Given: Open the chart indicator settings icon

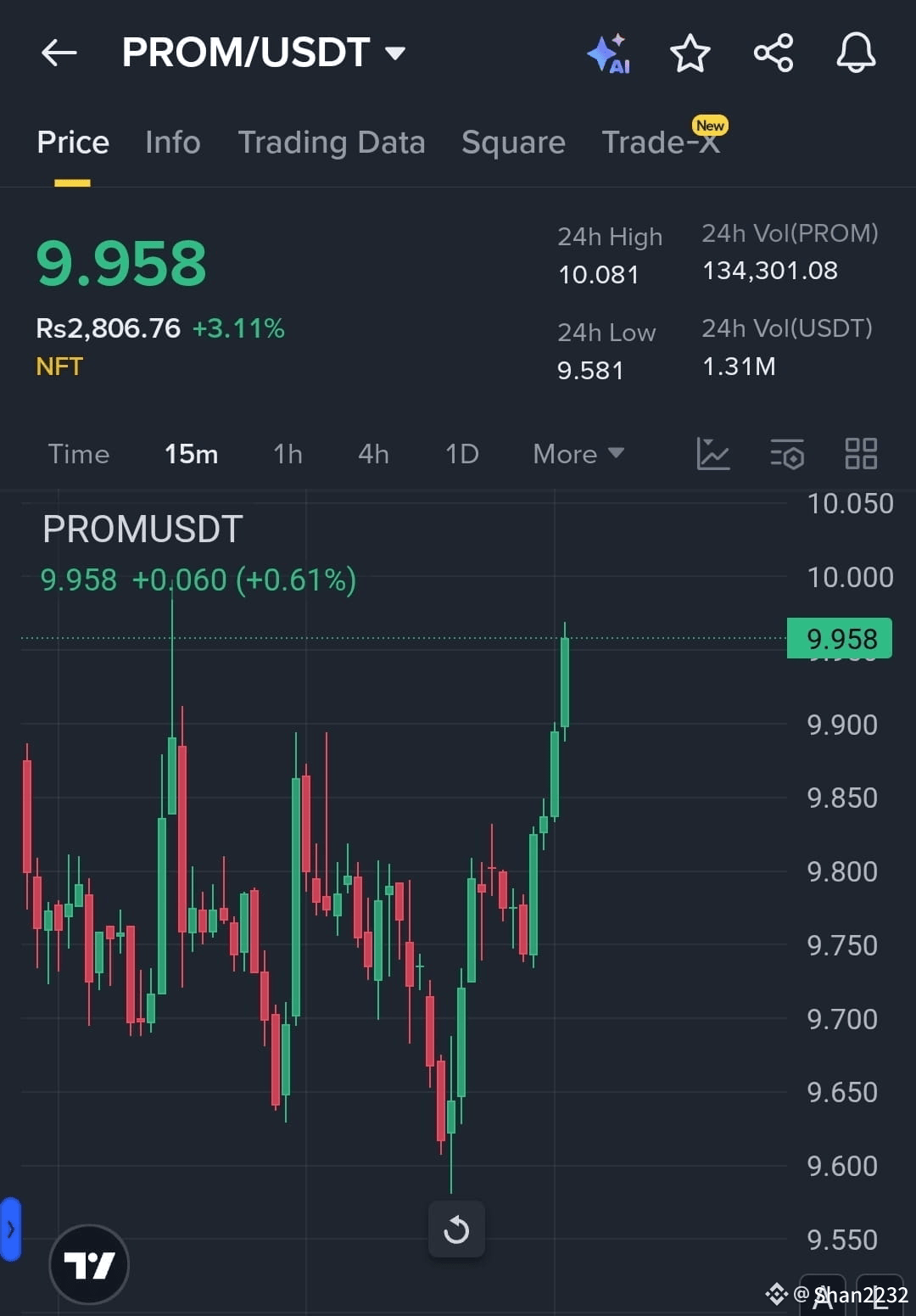Looking at the screenshot, I should [x=787, y=454].
